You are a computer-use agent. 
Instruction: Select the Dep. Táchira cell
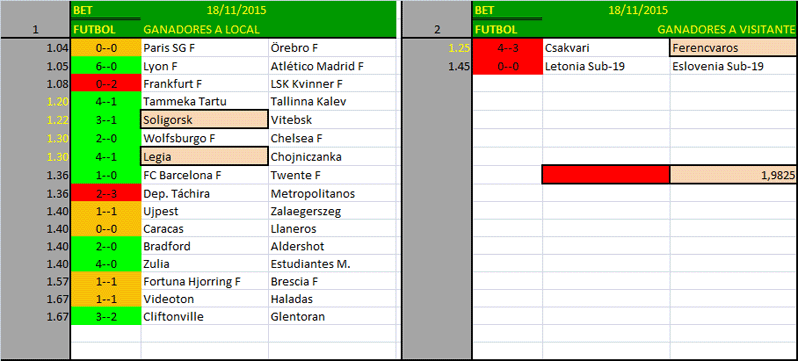coord(205,193)
